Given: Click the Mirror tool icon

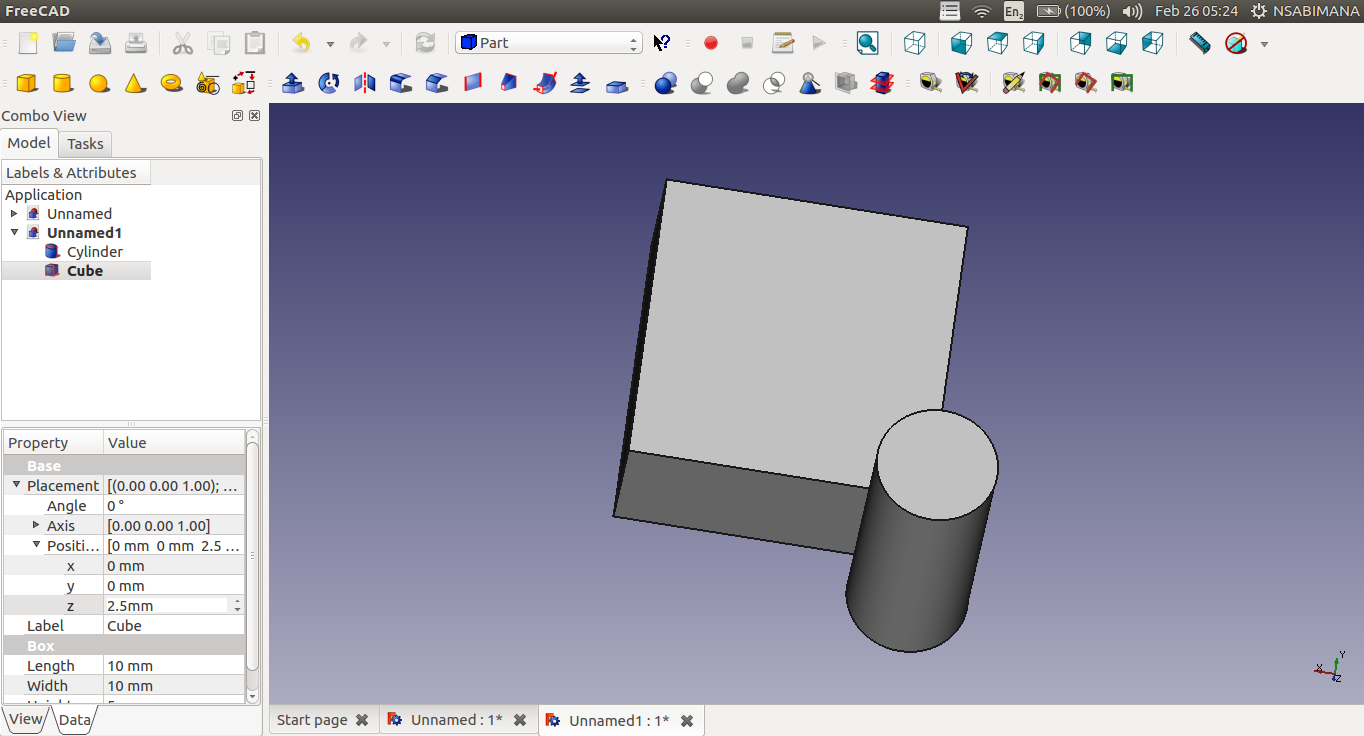Looking at the screenshot, I should tap(365, 83).
